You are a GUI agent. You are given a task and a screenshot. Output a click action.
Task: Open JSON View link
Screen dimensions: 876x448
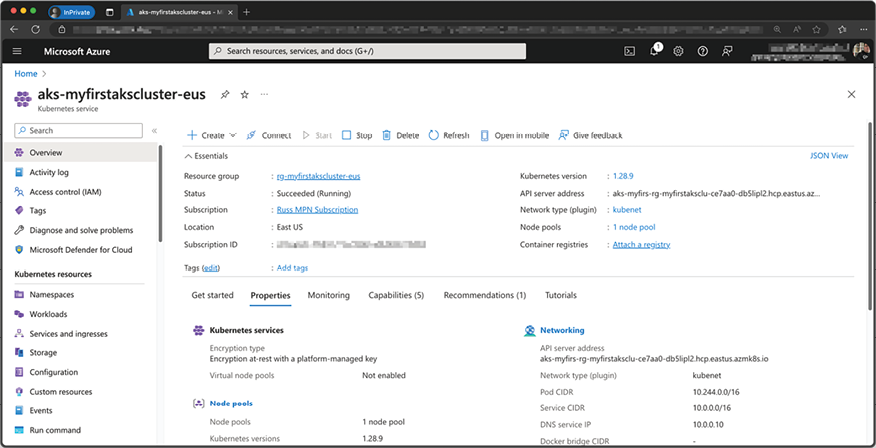[829, 156]
